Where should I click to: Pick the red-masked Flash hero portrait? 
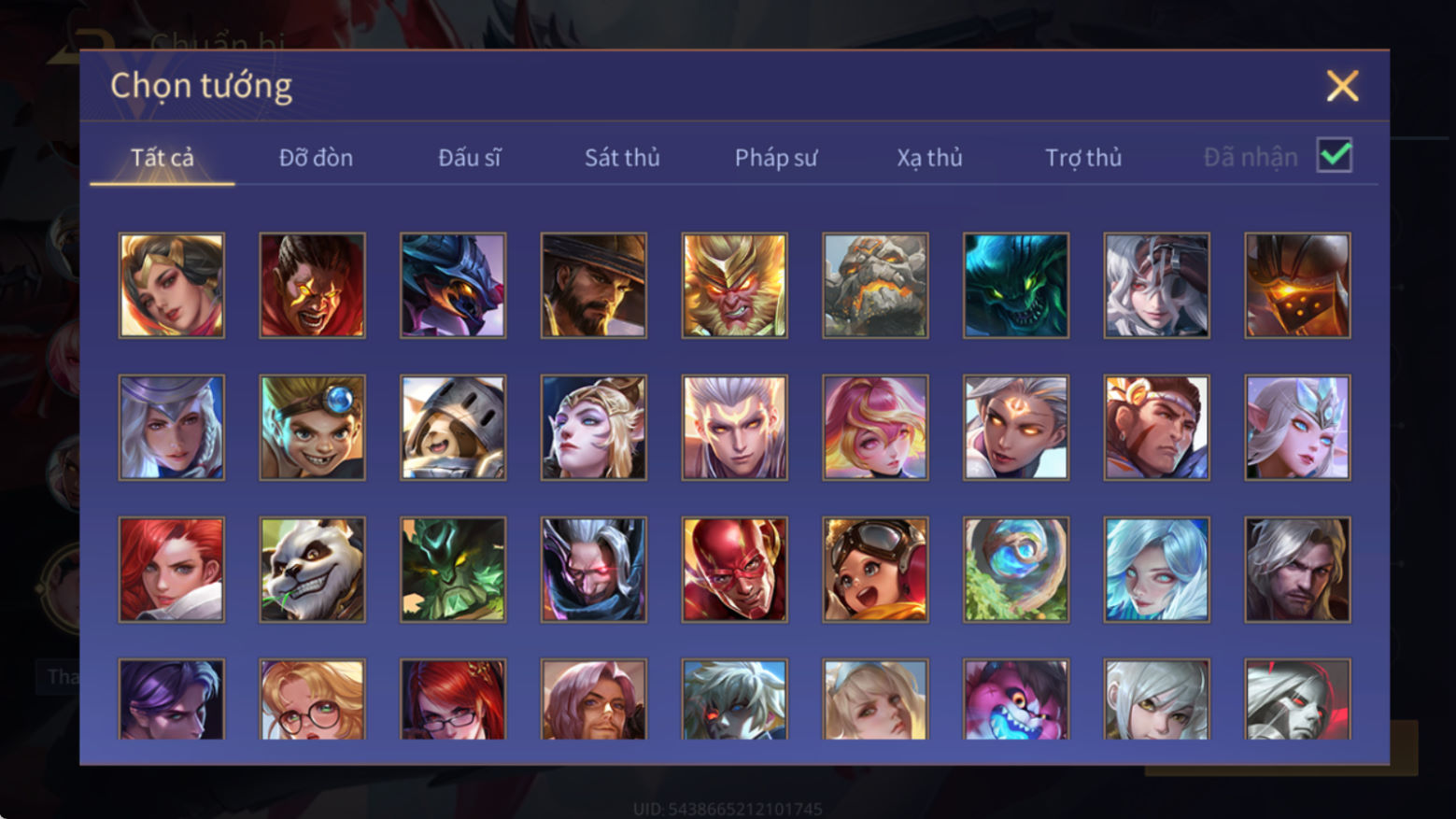734,570
